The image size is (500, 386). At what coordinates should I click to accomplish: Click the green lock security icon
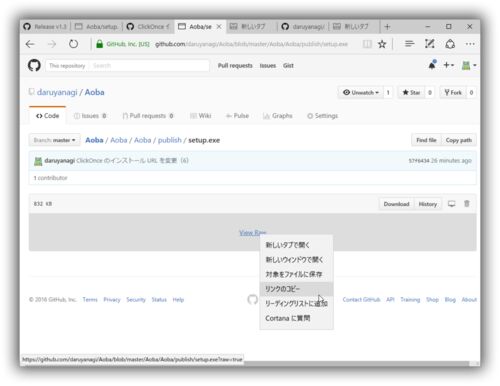(99, 44)
